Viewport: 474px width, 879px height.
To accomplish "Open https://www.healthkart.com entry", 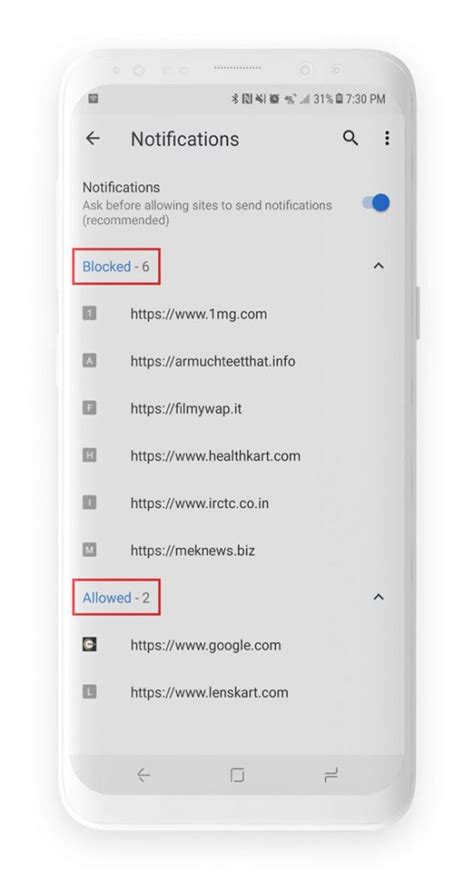I will (237, 456).
